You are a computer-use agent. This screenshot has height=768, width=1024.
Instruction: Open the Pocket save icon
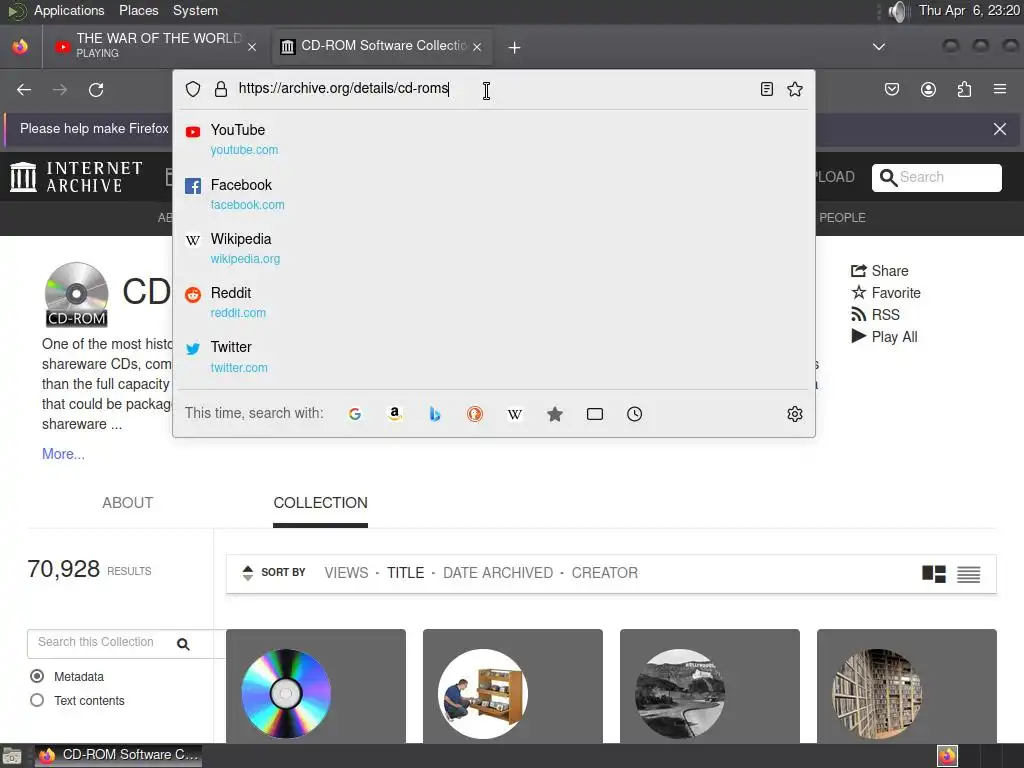892,89
